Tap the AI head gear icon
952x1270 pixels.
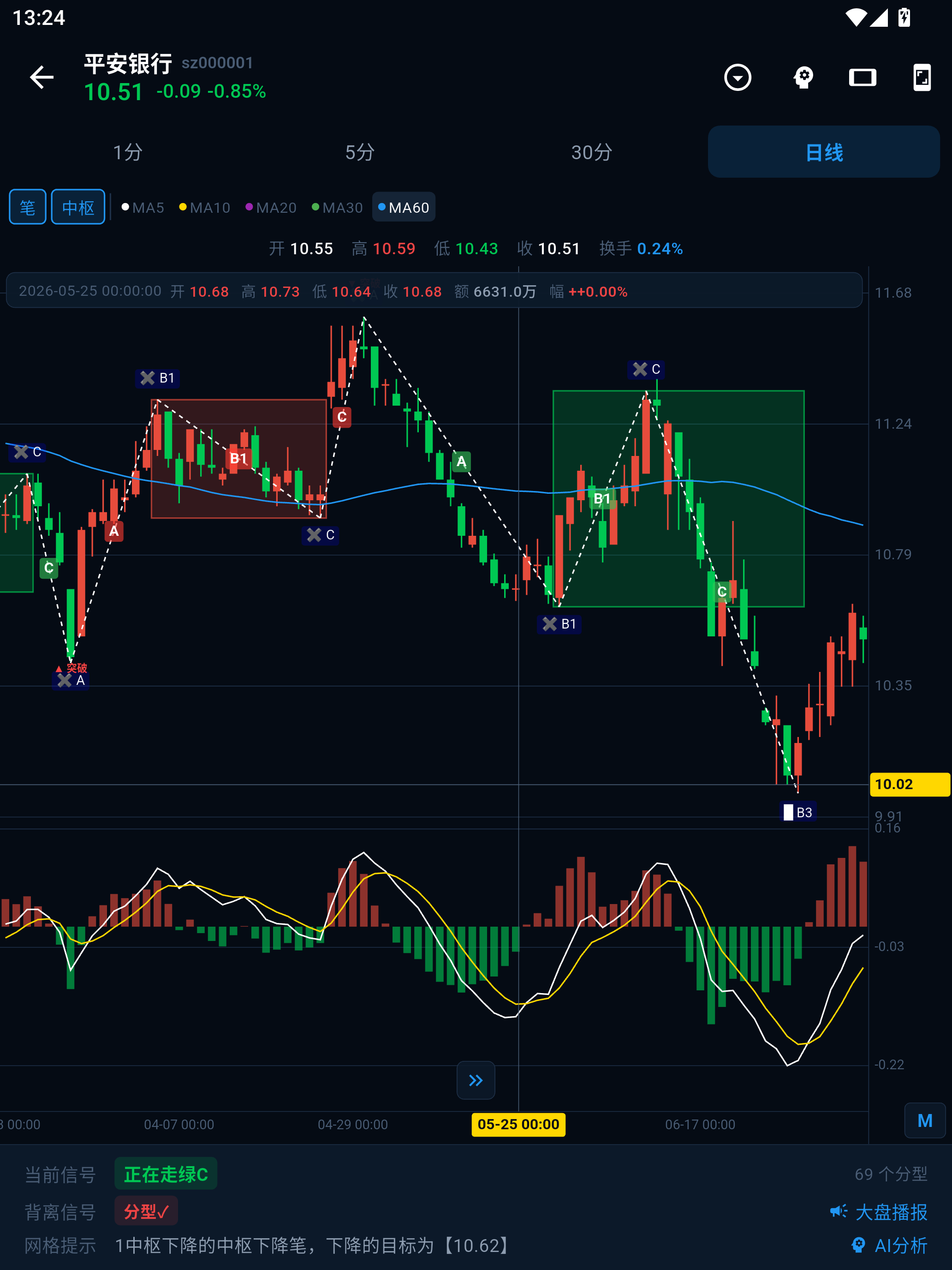tap(803, 78)
